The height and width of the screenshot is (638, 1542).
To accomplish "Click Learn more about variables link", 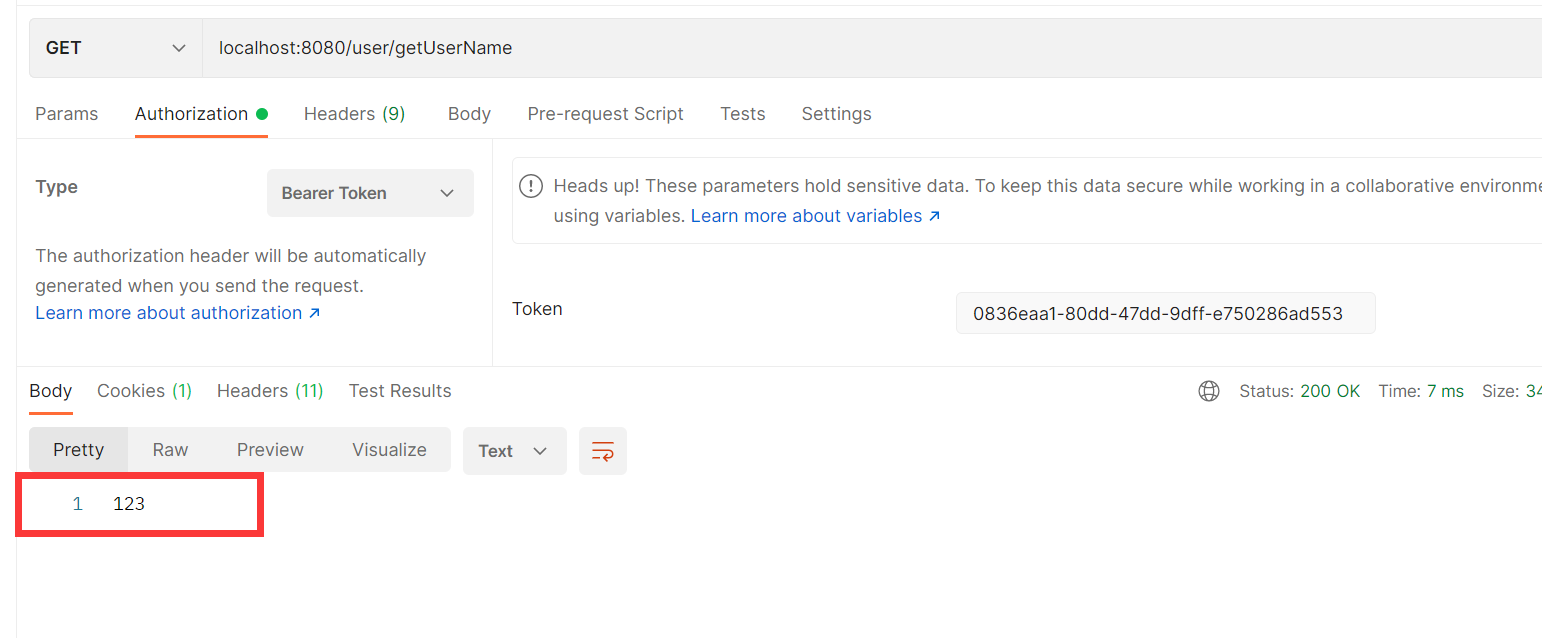I will (805, 215).
